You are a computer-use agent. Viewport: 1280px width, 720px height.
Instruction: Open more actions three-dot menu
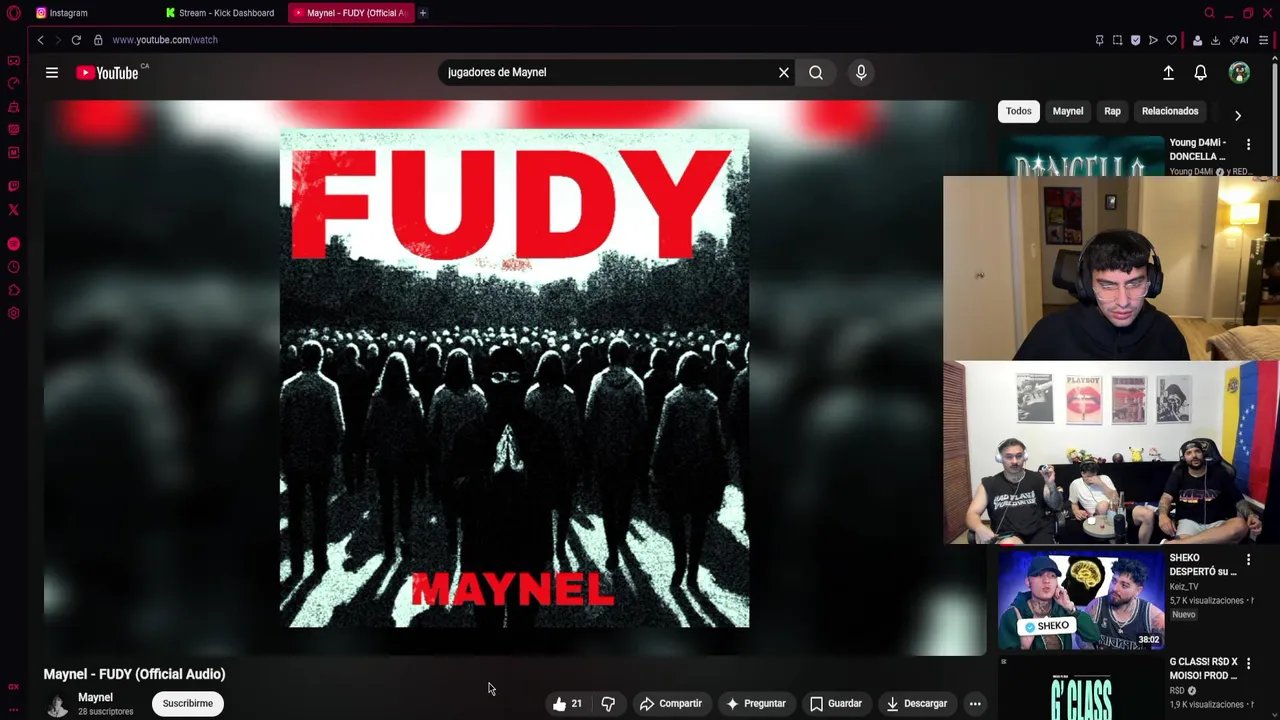pyautogui.click(x=975, y=704)
